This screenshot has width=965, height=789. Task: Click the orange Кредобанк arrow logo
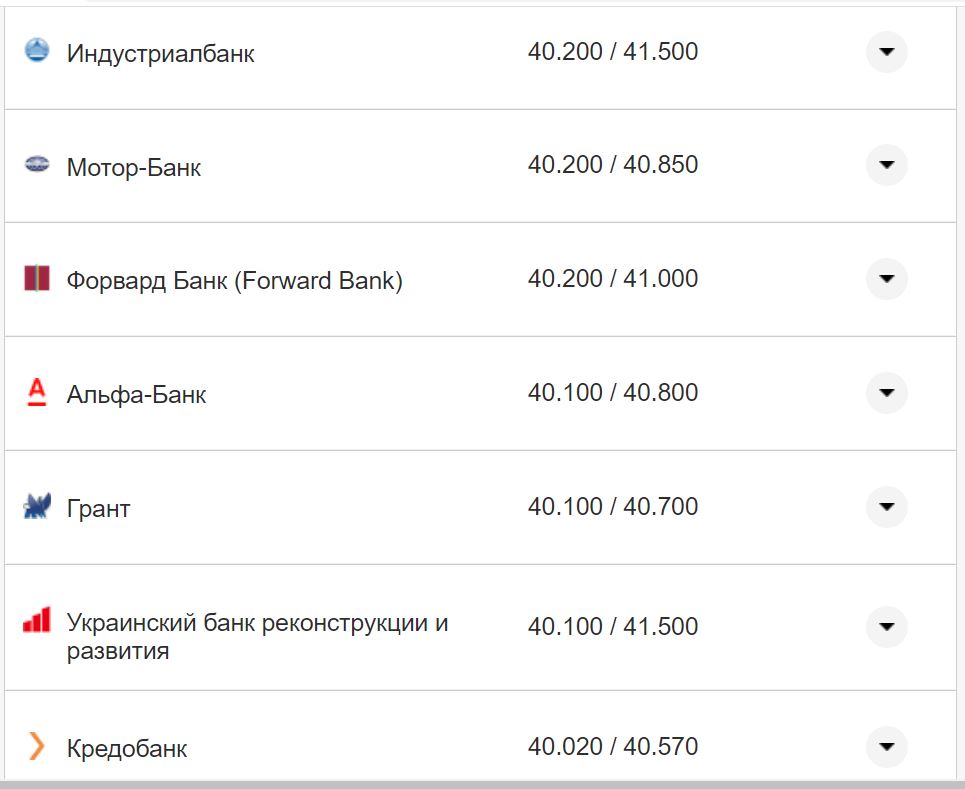tap(35, 745)
